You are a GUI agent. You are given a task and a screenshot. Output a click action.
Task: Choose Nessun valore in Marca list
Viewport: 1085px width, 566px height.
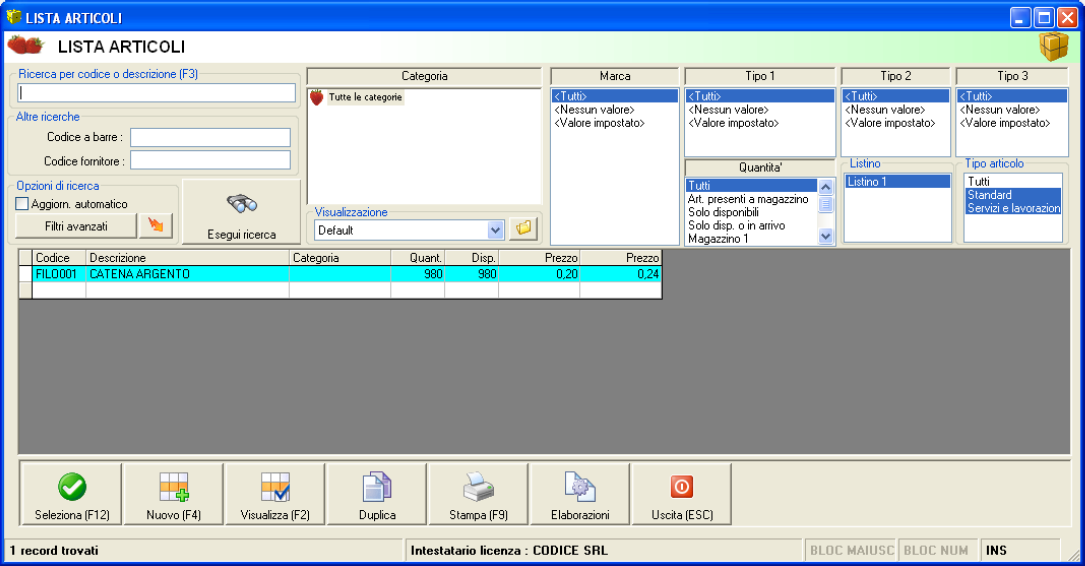[594, 110]
